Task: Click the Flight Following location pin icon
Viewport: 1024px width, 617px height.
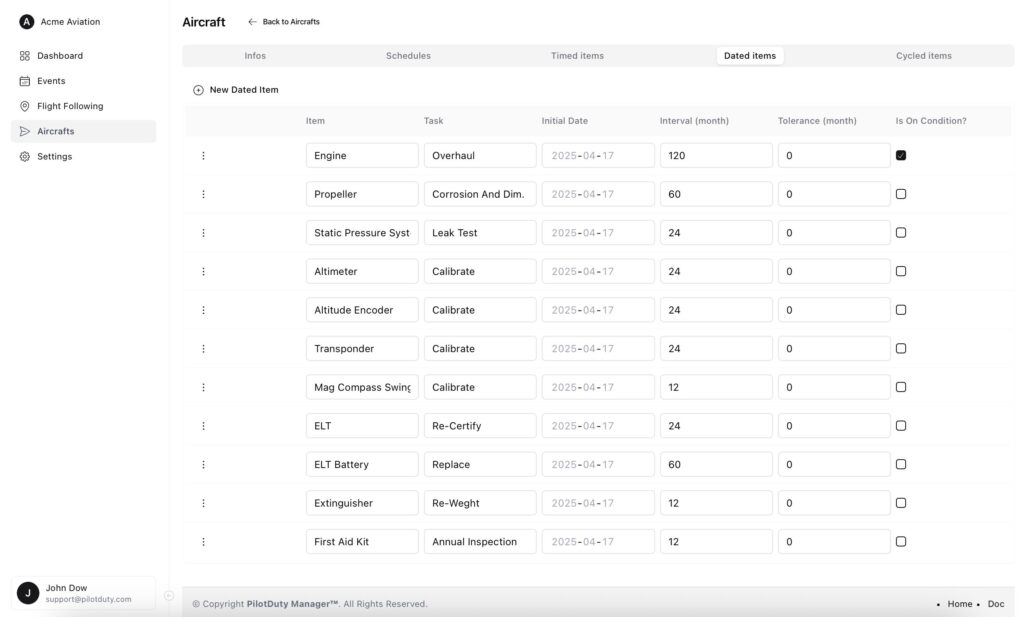Action: tap(25, 106)
